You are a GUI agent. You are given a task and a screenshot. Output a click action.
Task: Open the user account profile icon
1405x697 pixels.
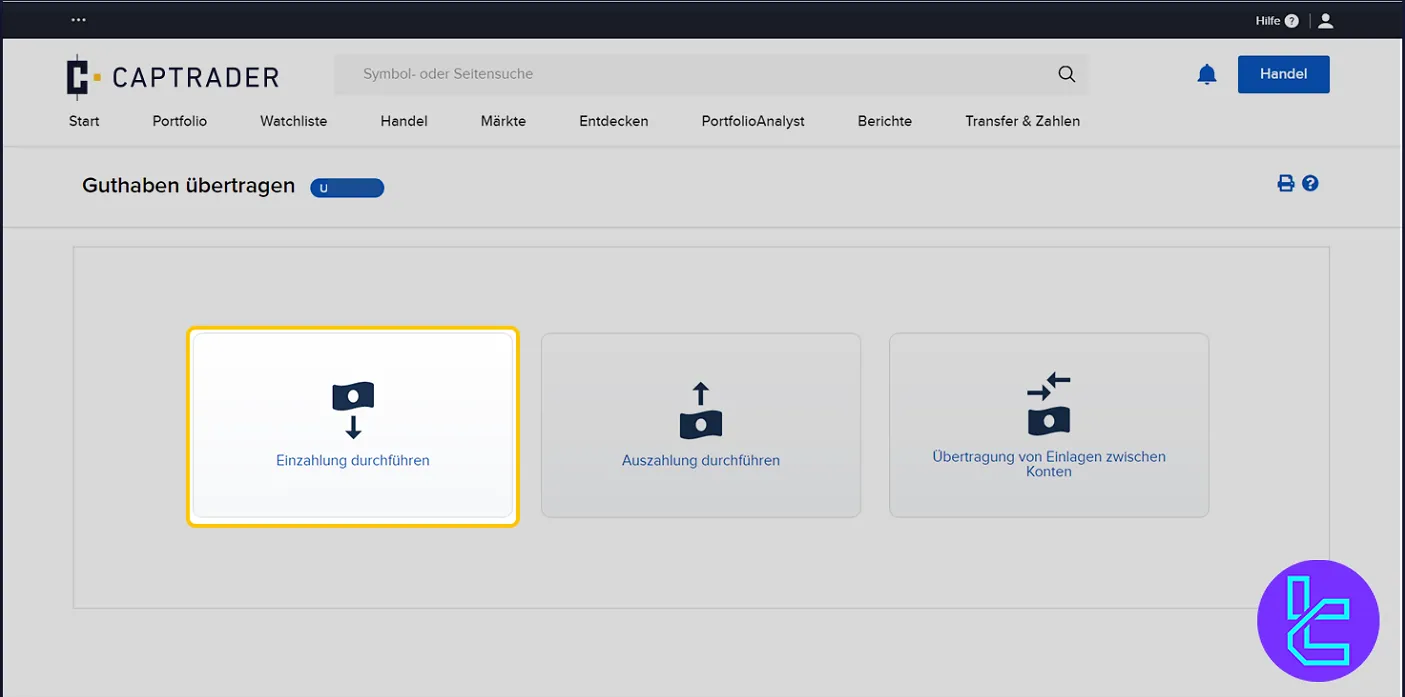coord(1325,21)
